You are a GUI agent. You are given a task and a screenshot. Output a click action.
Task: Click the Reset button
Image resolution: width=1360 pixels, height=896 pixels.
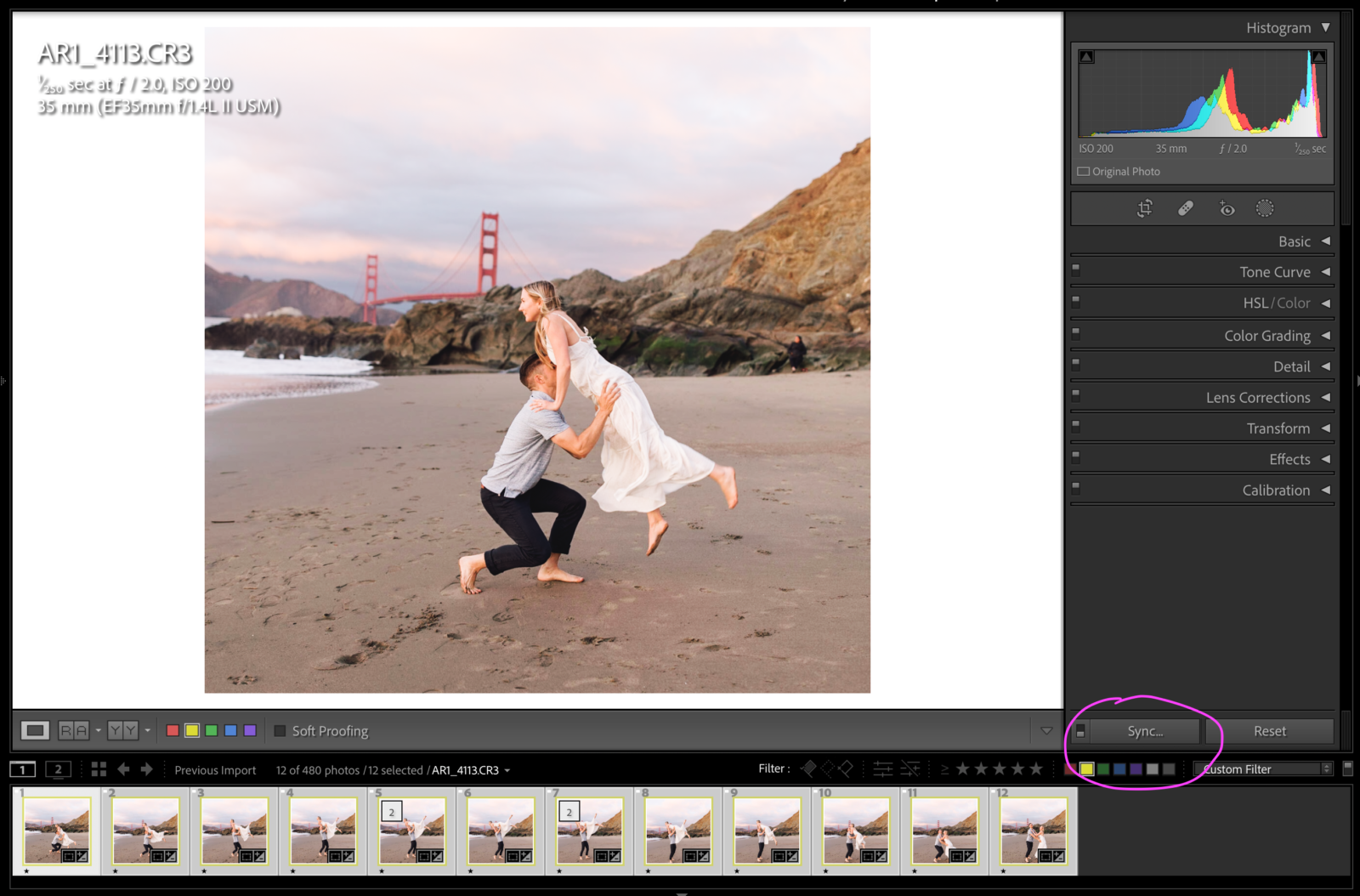point(1268,730)
